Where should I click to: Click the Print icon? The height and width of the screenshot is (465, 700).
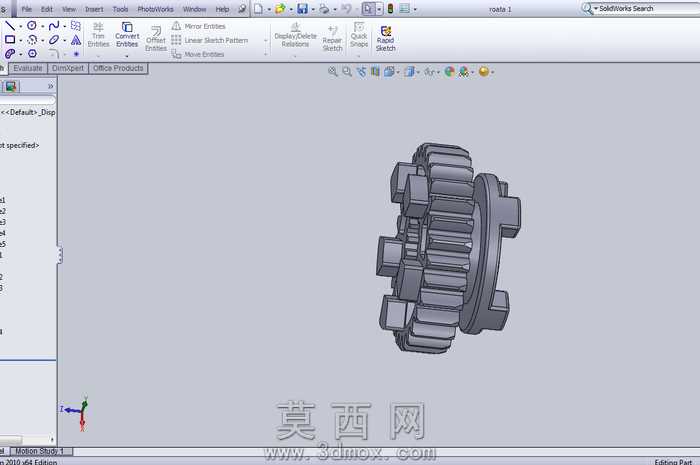point(325,8)
